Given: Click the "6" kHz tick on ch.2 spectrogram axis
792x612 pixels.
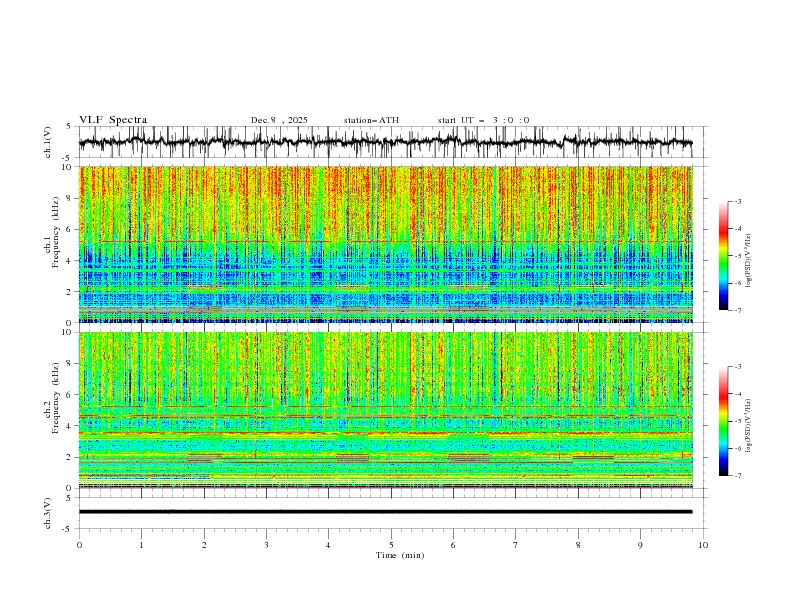Looking at the screenshot, I should click(70, 395).
